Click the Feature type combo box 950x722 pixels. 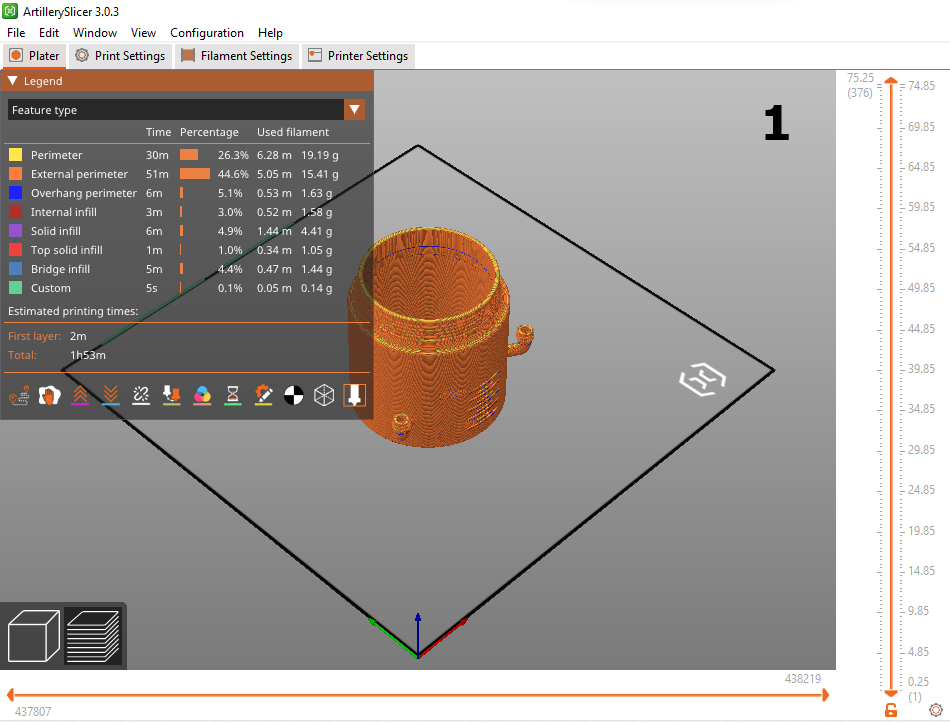186,110
